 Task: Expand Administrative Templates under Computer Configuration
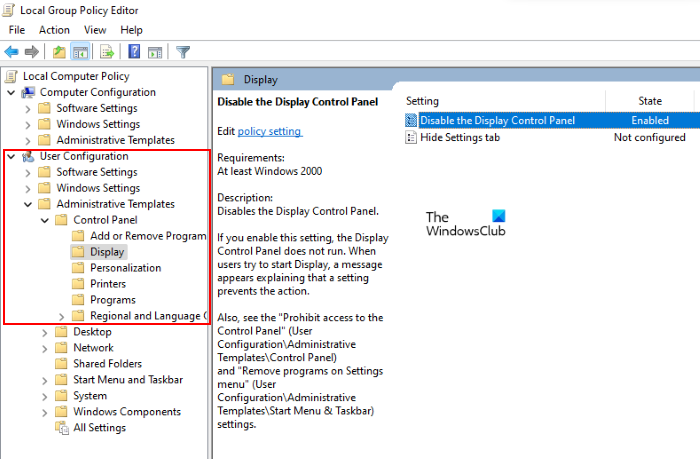pos(28,141)
